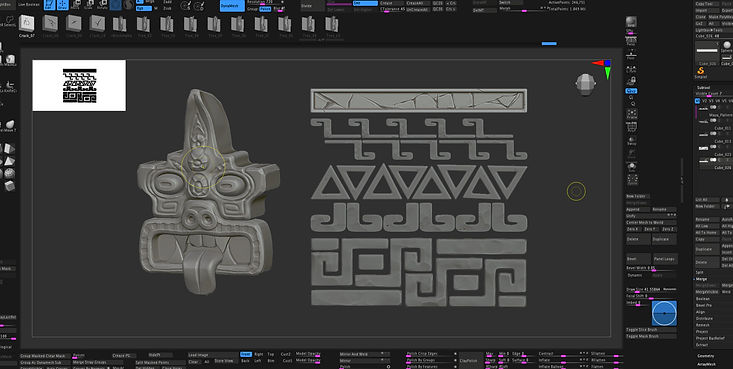The image size is (733, 369).
Task: Expand the Remesh section
Action: [702, 325]
